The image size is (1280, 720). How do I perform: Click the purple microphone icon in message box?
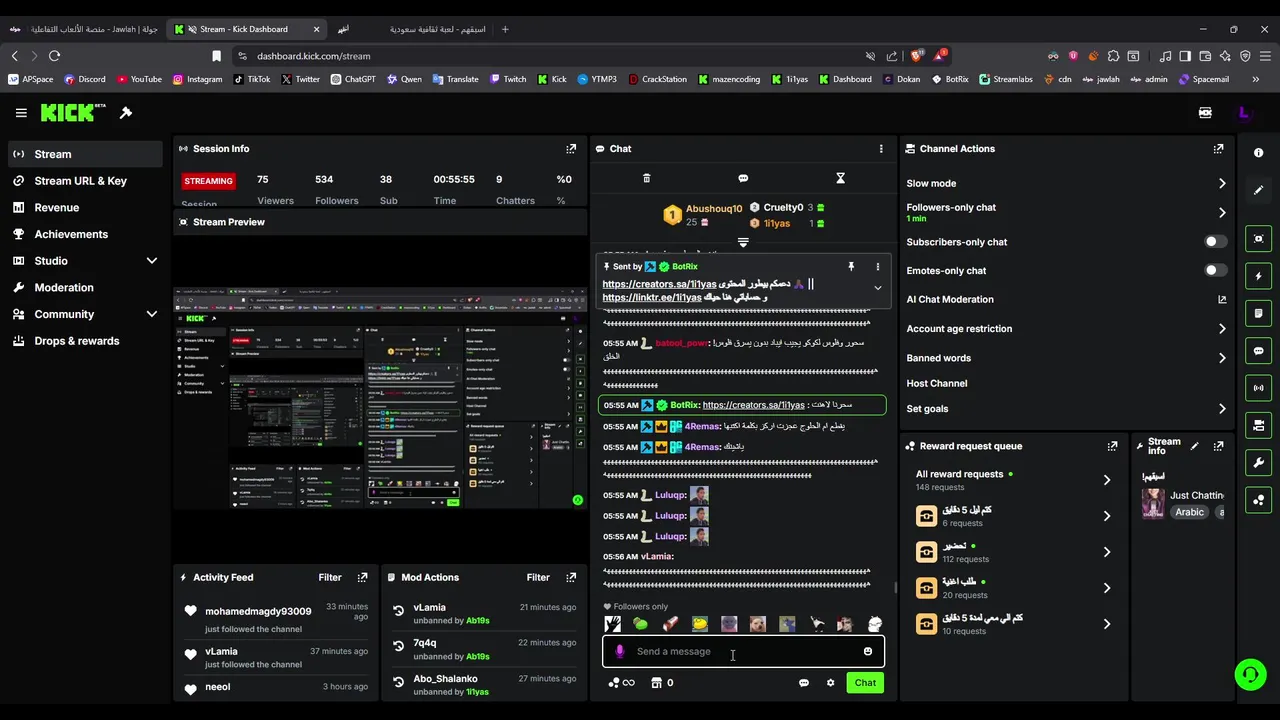[619, 651]
